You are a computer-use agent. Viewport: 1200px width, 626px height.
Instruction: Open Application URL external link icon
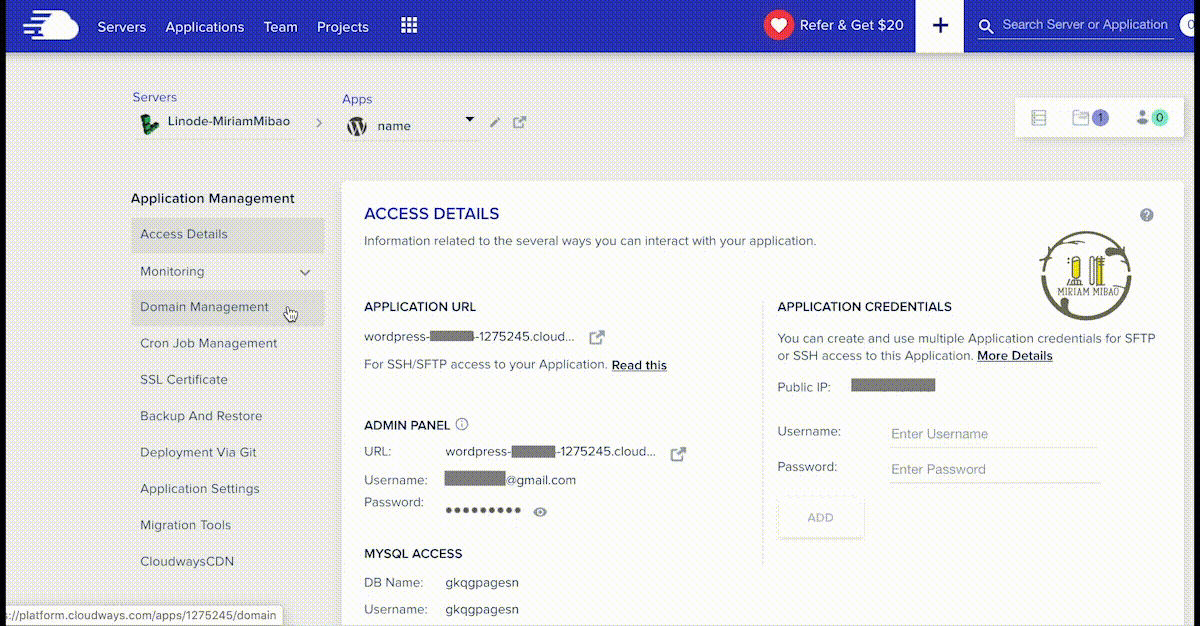pyautogui.click(x=597, y=338)
